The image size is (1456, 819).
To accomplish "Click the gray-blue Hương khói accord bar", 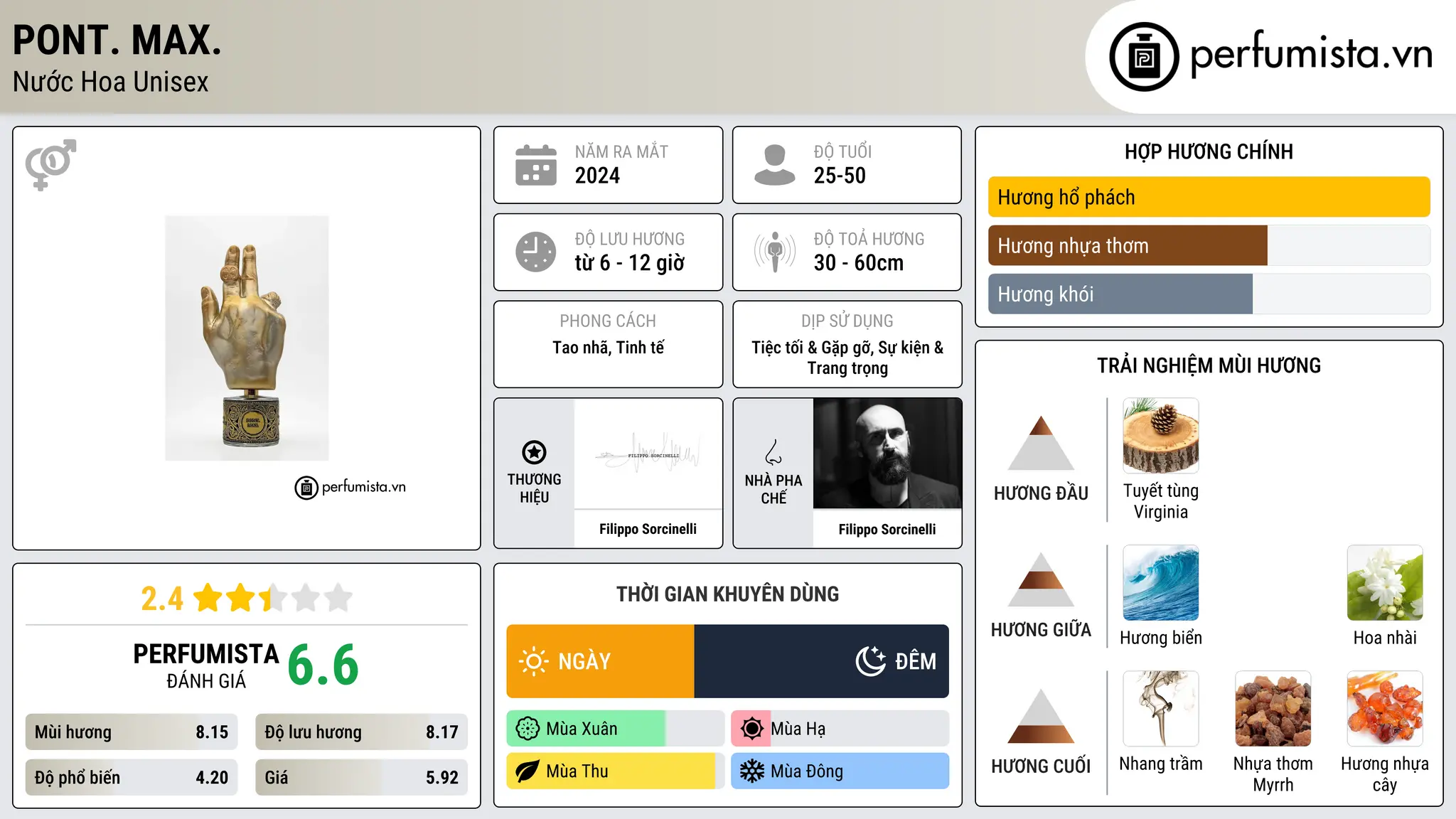I will (1120, 294).
